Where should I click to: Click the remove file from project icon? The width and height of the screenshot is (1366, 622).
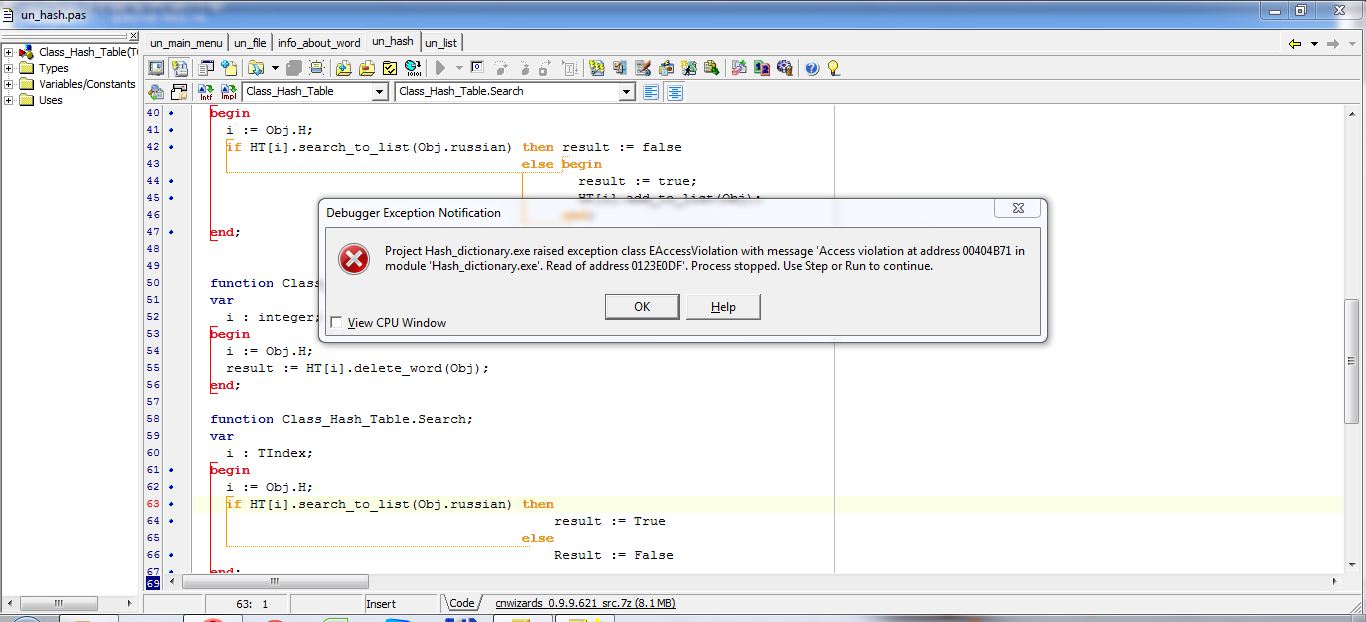(366, 68)
